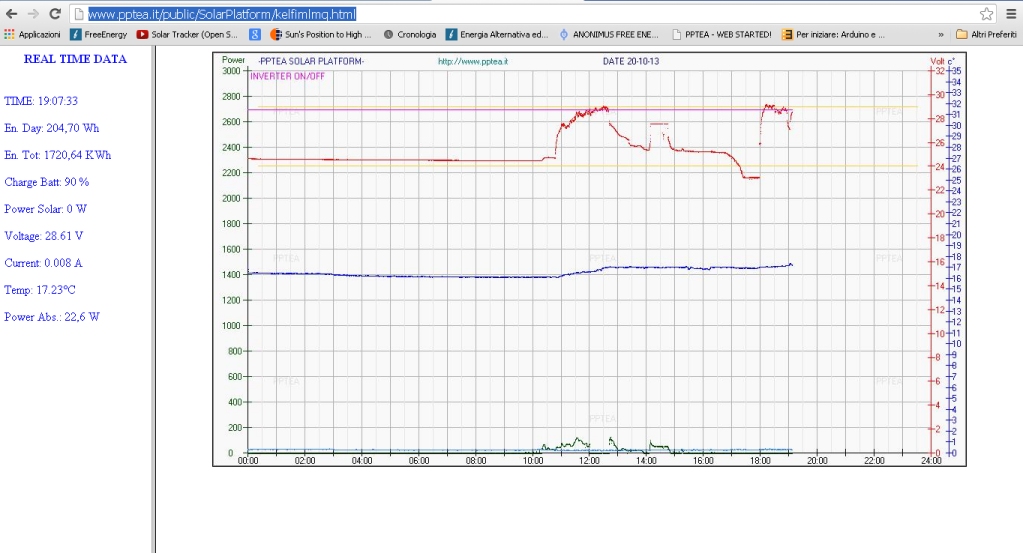Click the Power Abs.: 22,6 W reading
This screenshot has width=1023, height=553.
52,317
